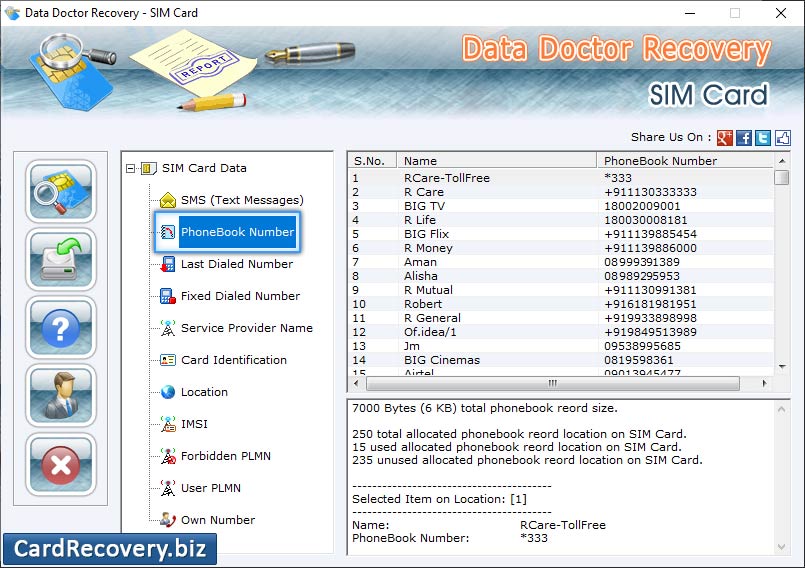The width and height of the screenshot is (805, 568).
Task: Select the BIG TV contact row
Action: coord(561,206)
